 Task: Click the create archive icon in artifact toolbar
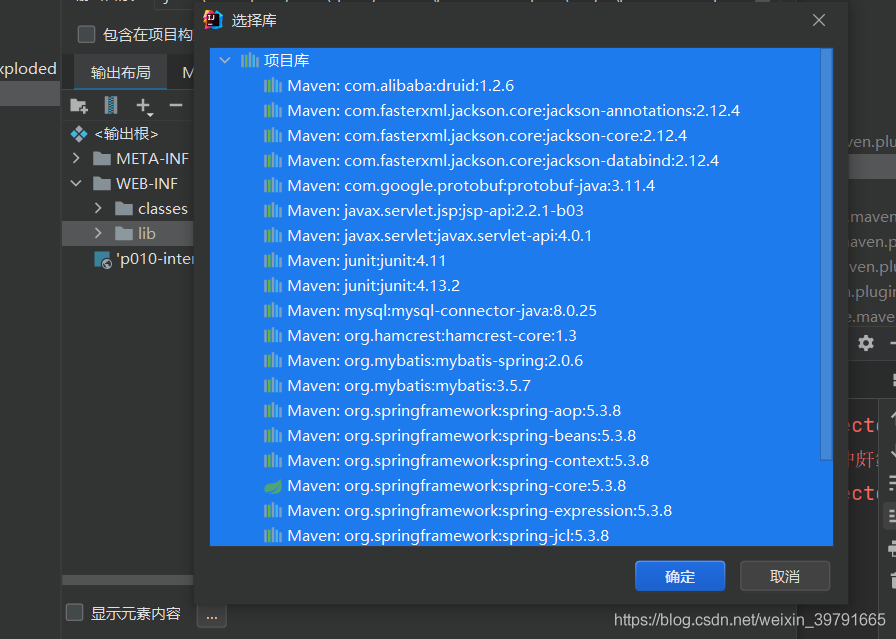point(111,105)
